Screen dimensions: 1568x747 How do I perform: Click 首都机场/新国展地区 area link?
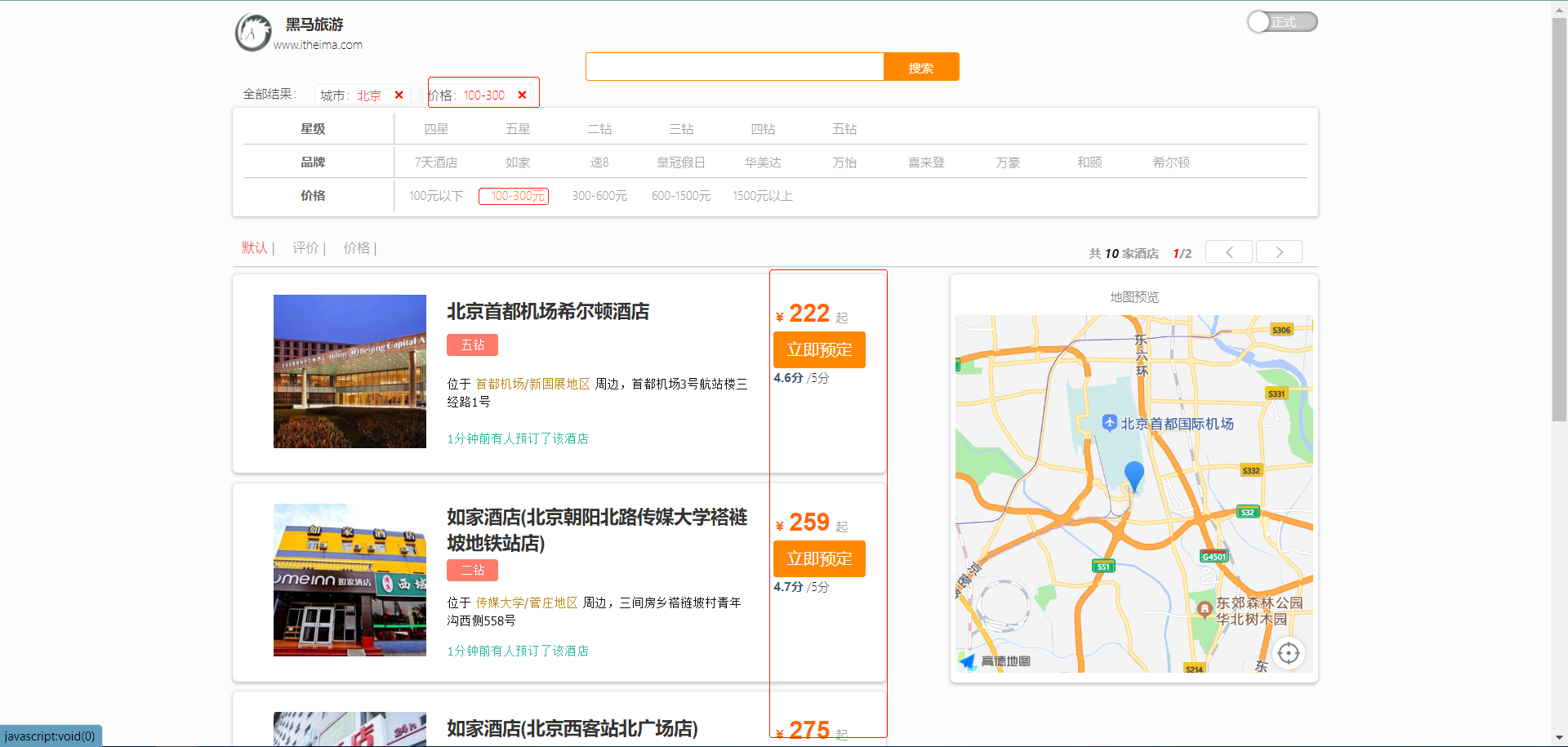tap(532, 384)
